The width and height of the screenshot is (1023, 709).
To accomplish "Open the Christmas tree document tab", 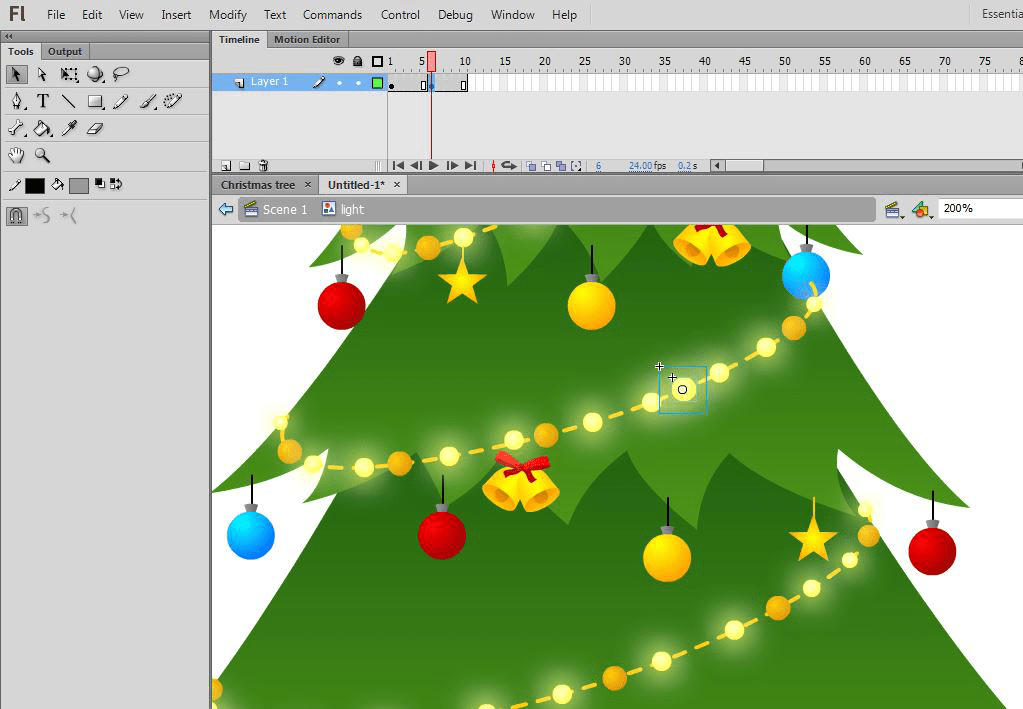I will click(x=256, y=185).
